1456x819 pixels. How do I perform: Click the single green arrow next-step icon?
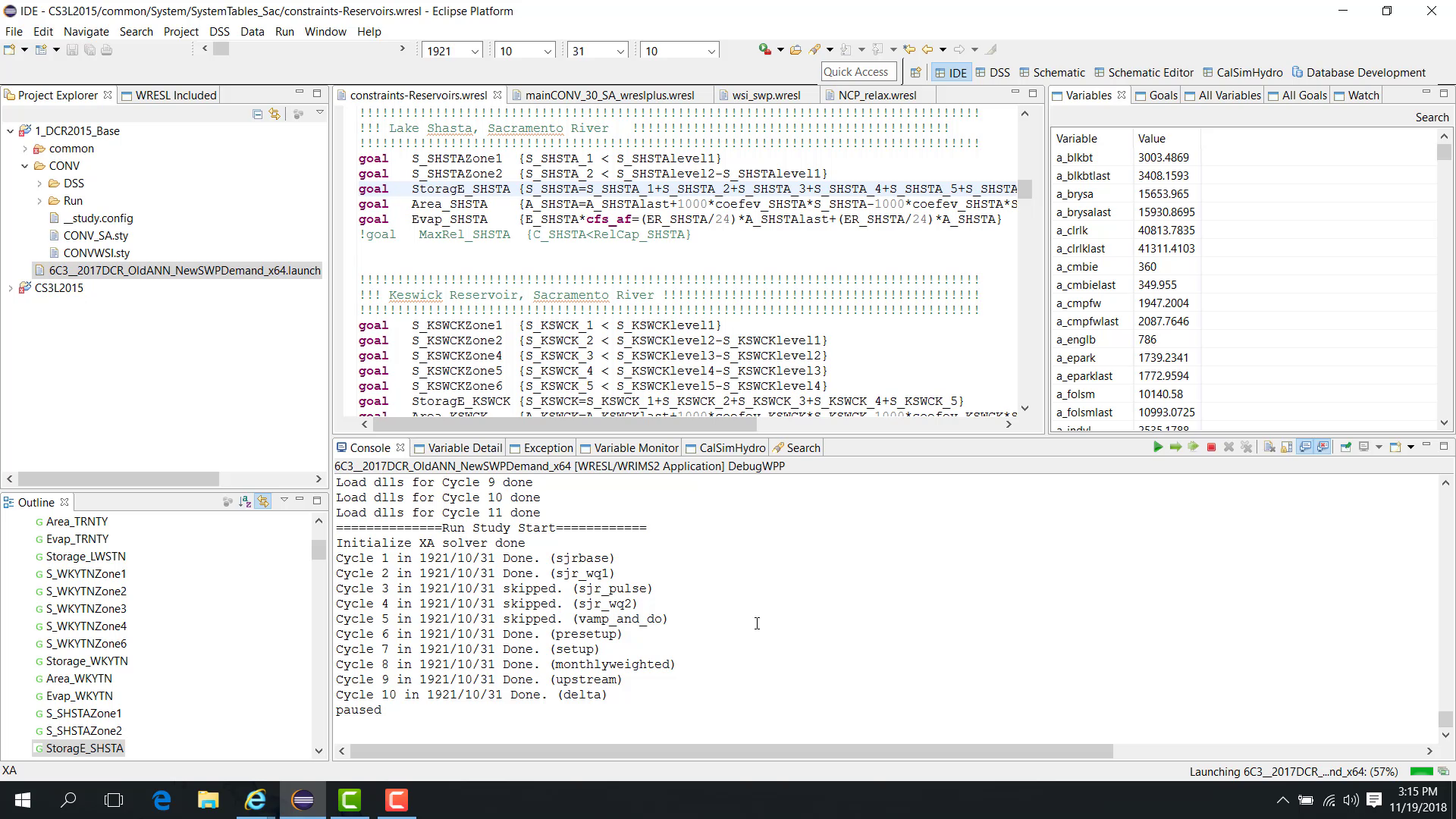pos(1175,447)
